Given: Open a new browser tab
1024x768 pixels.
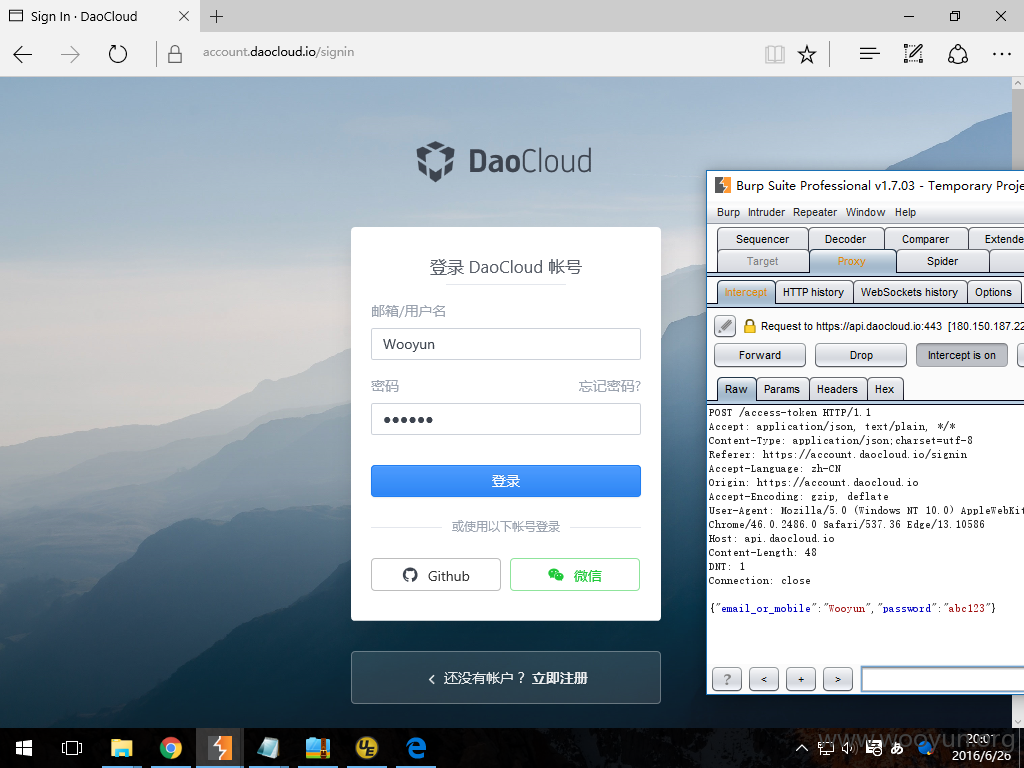Looking at the screenshot, I should (x=216, y=16).
